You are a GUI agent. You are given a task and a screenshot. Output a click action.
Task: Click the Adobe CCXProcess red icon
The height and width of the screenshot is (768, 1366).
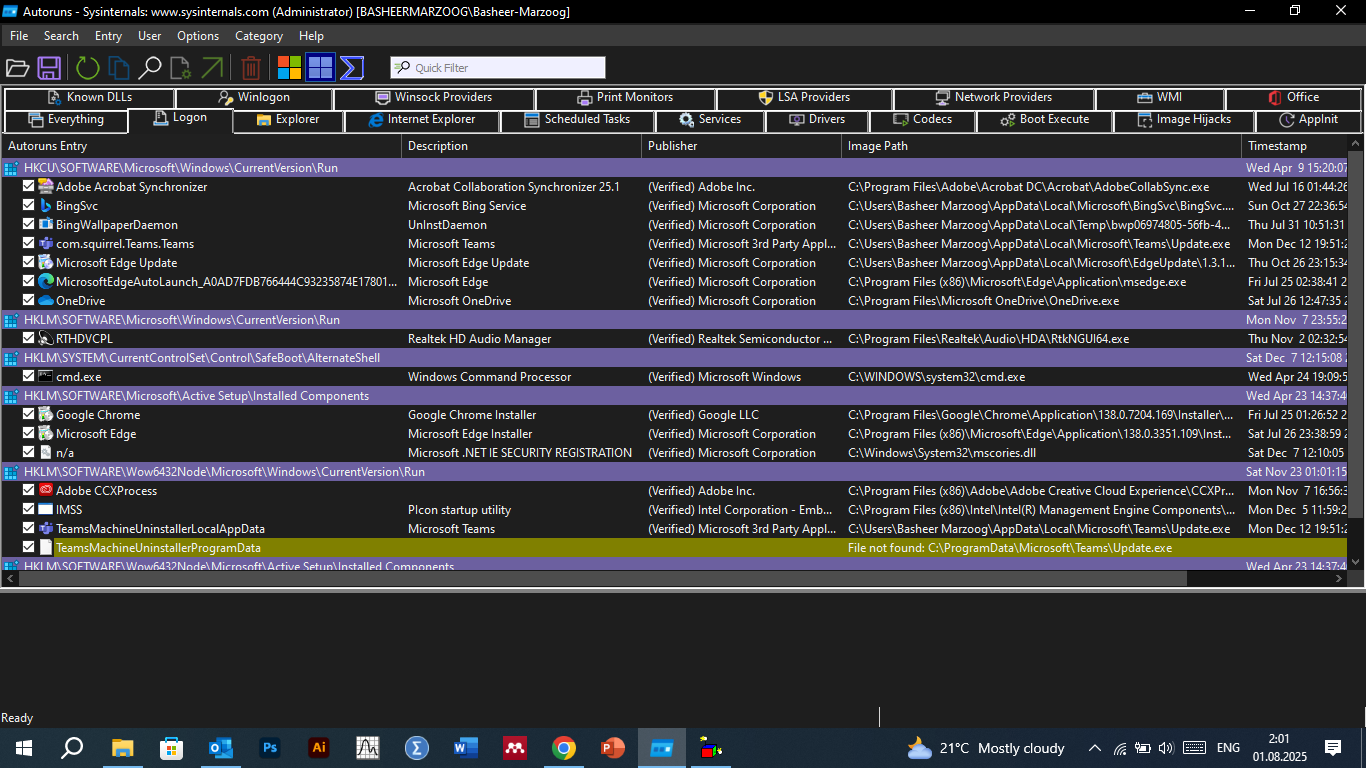point(45,491)
